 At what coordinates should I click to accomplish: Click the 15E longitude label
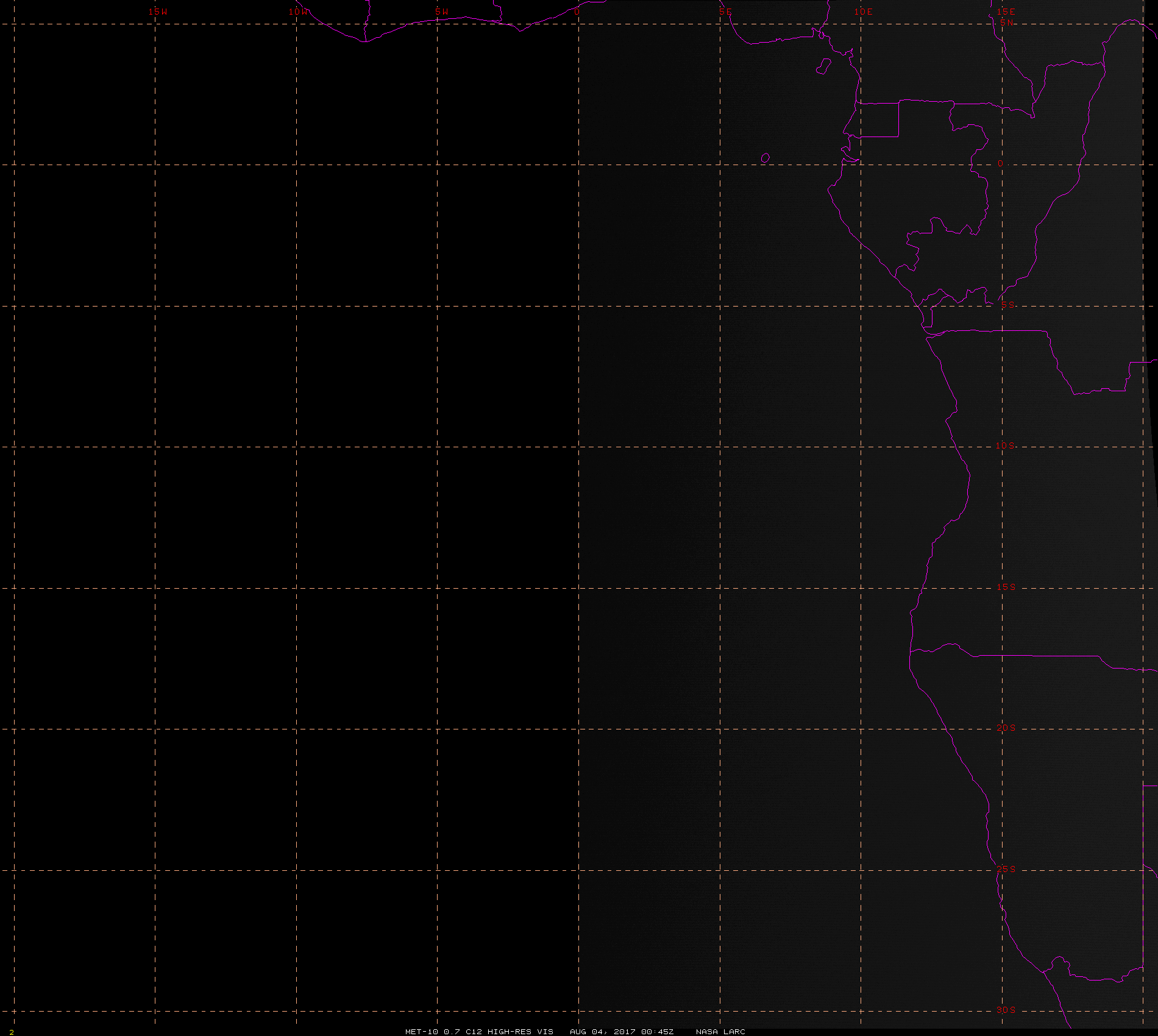(1006, 12)
